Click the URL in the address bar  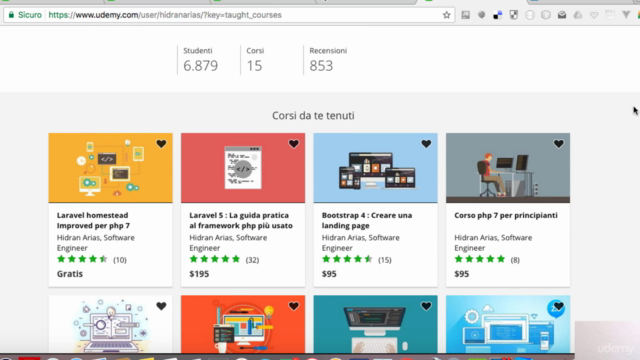pos(165,15)
